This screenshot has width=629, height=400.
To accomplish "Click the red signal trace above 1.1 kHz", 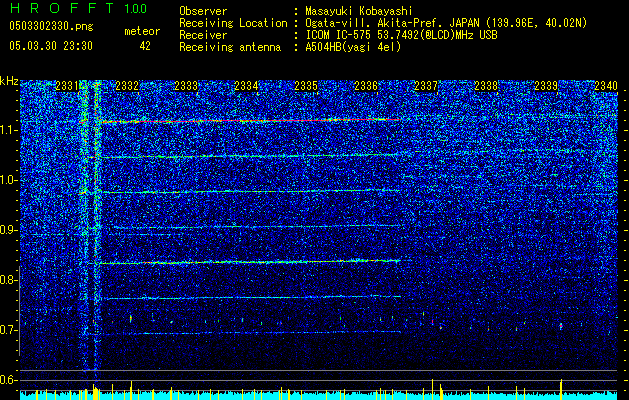I will click(251, 120).
